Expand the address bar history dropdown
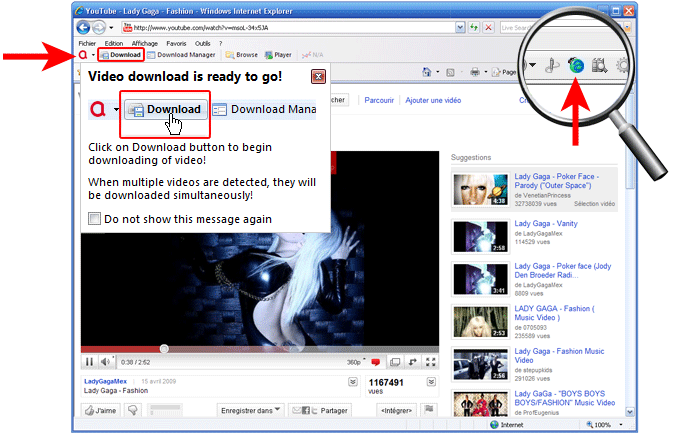This screenshot has width=674, height=435. [x=460, y=28]
